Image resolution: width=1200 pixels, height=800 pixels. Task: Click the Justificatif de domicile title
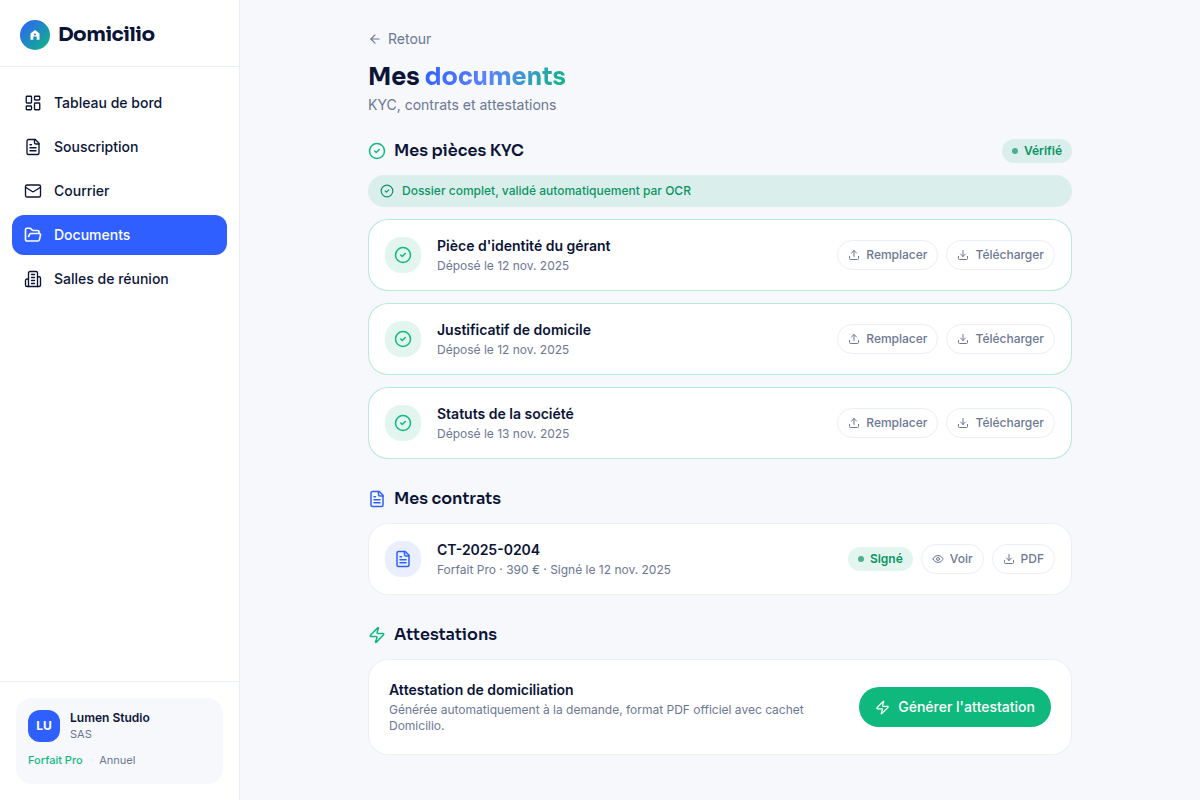point(514,330)
